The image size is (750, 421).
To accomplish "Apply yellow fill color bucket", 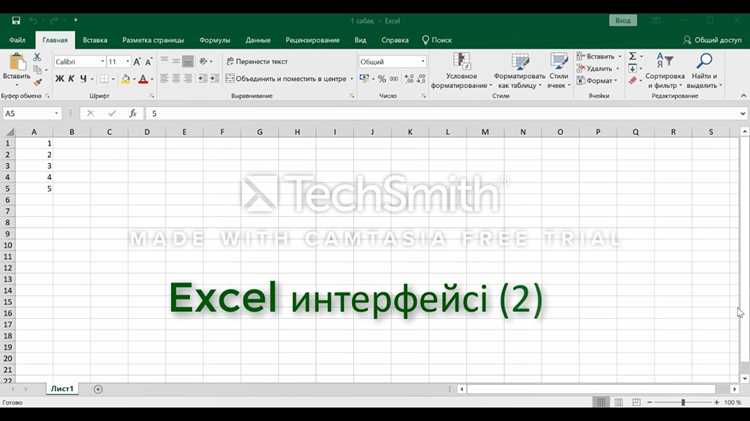I will pos(125,79).
